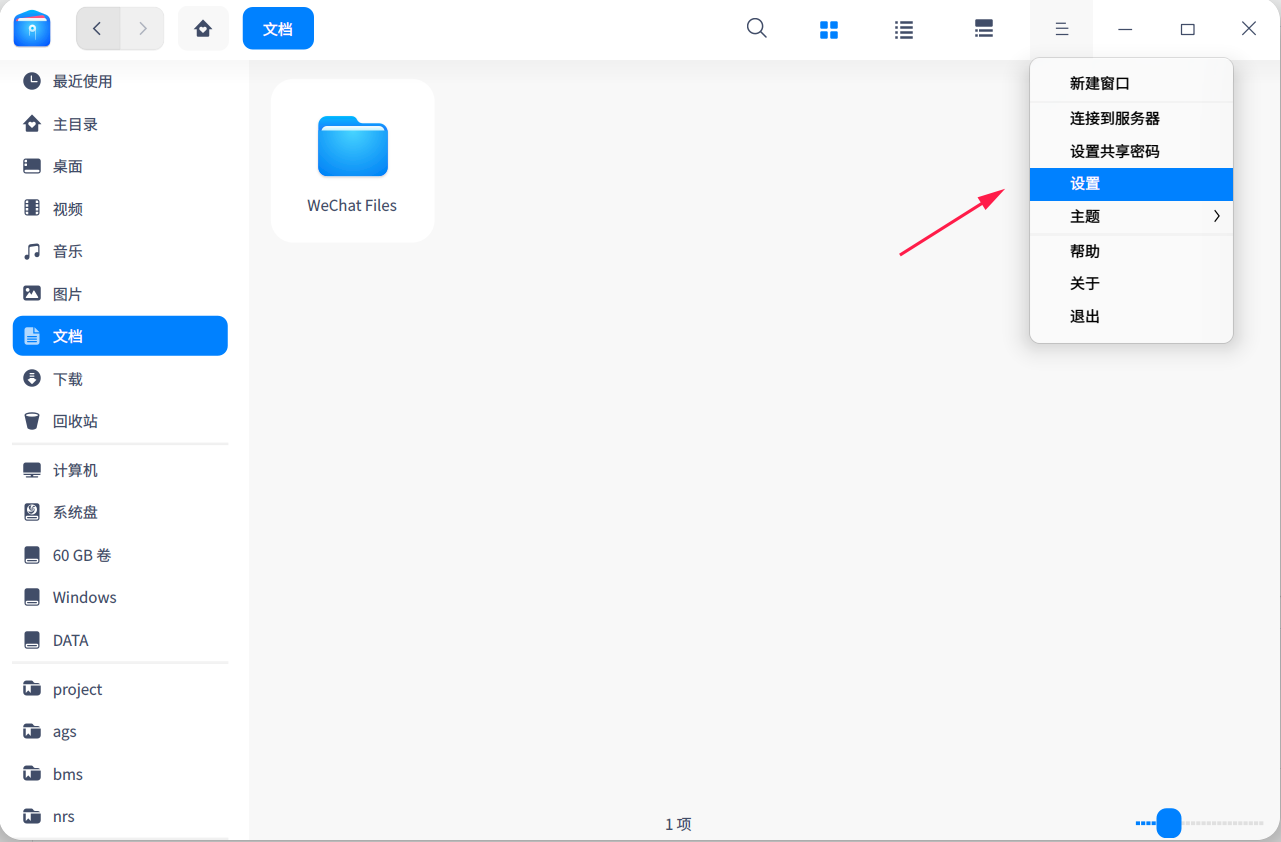Image resolution: width=1281 pixels, height=842 pixels.
Task: Click the home directory breadcrumb icon
Action: click(x=203, y=28)
